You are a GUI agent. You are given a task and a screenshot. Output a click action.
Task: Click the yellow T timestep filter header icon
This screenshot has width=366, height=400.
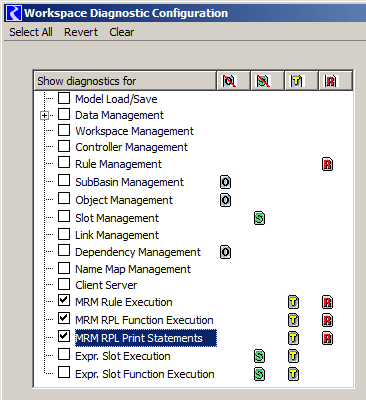(297, 81)
